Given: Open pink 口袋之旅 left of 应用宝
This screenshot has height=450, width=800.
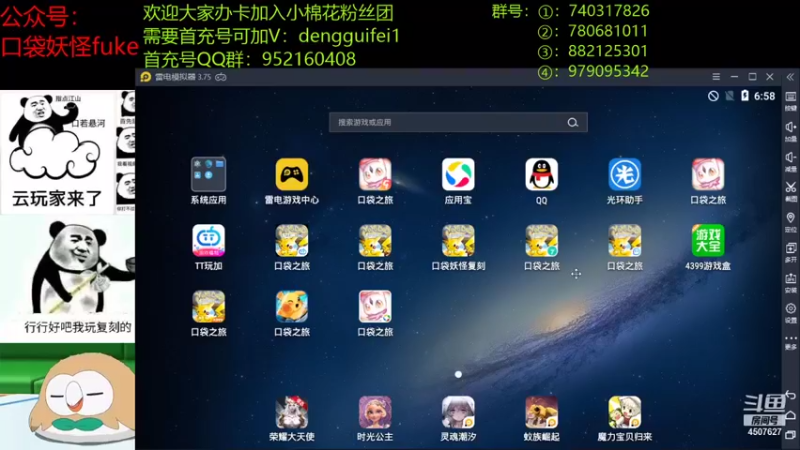Looking at the screenshot, I should pos(374,174).
